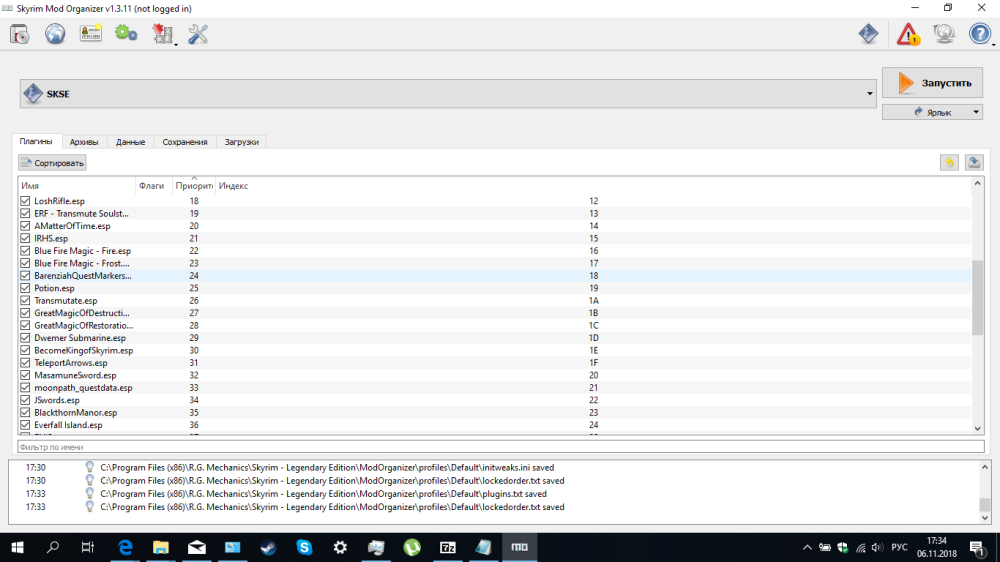Screen dimensions: 1000x562
Task: Expand the Ярлык shortcut dropdown arrow
Action: [x=976, y=112]
